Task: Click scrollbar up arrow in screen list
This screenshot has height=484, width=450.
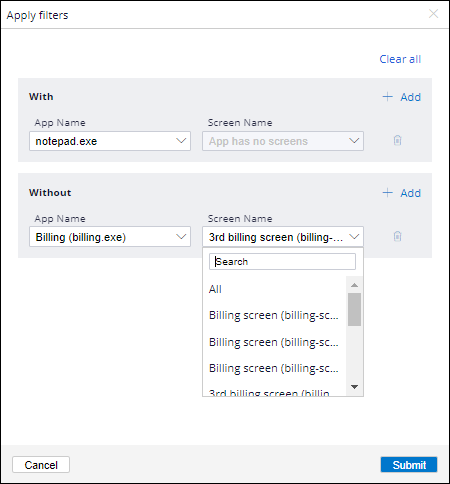Action: 354,285
